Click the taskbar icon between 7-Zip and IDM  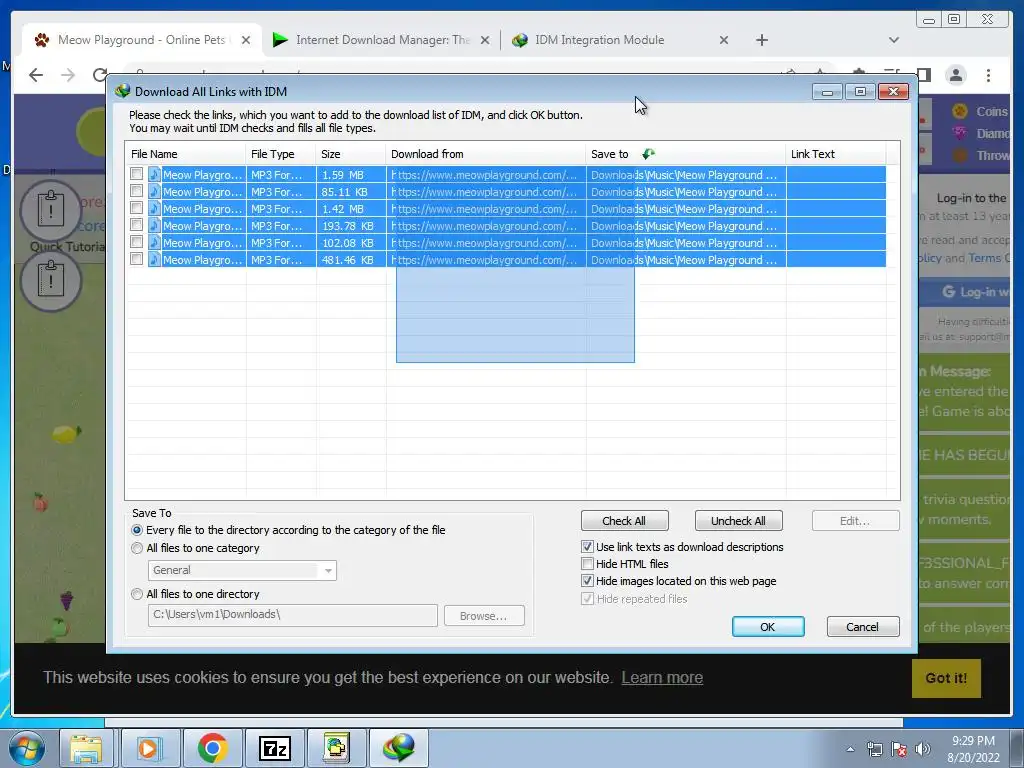coord(336,748)
